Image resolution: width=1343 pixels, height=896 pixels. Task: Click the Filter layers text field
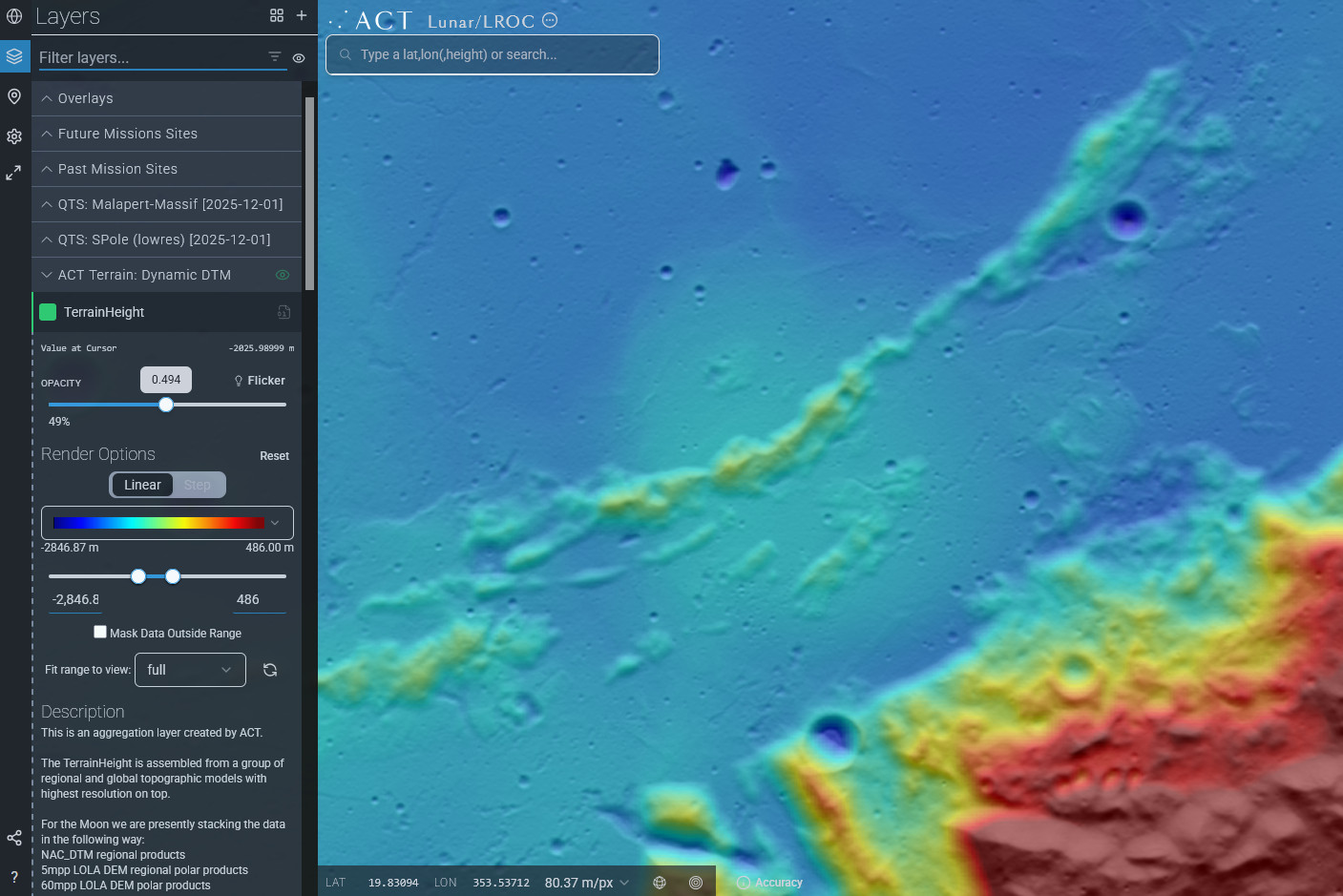point(151,57)
